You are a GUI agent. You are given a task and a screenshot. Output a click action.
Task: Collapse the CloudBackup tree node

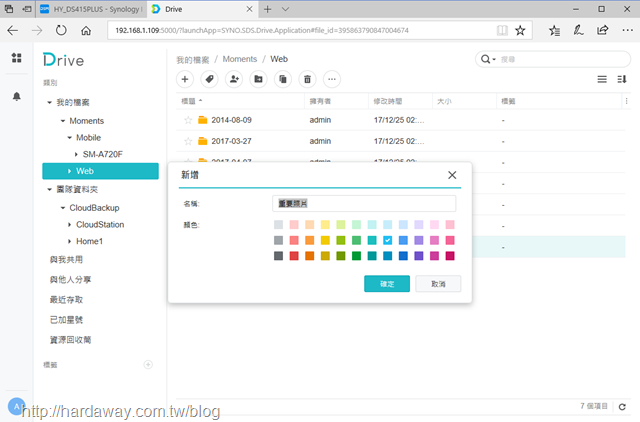tap(63, 208)
